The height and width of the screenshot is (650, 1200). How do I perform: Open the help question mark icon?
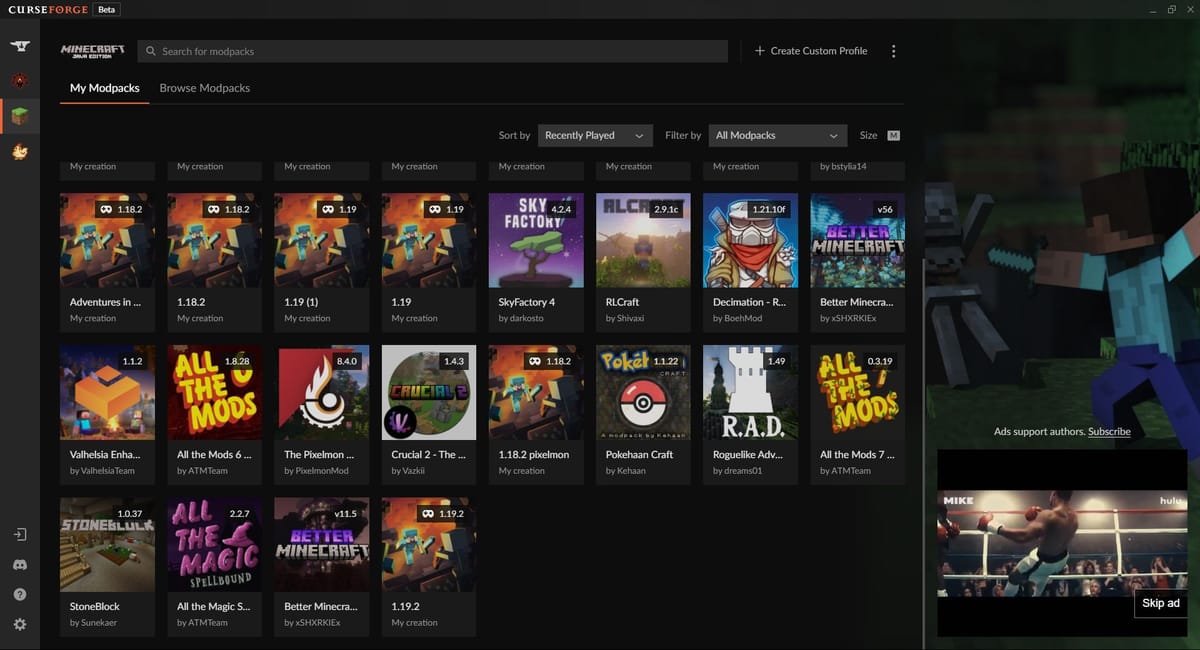pyautogui.click(x=20, y=595)
